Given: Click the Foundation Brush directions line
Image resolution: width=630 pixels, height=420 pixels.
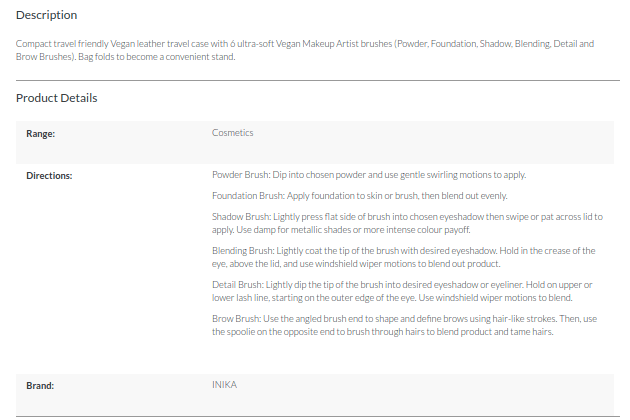Looking at the screenshot, I should point(359,196).
